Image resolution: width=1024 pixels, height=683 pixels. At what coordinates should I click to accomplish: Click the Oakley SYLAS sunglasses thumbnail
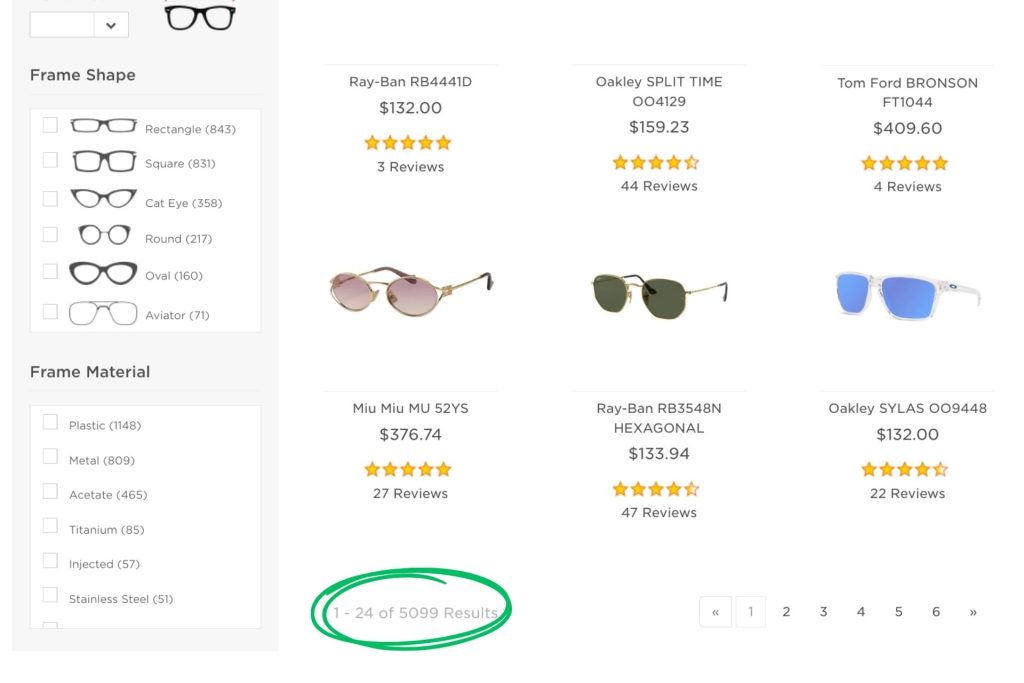coord(906,292)
